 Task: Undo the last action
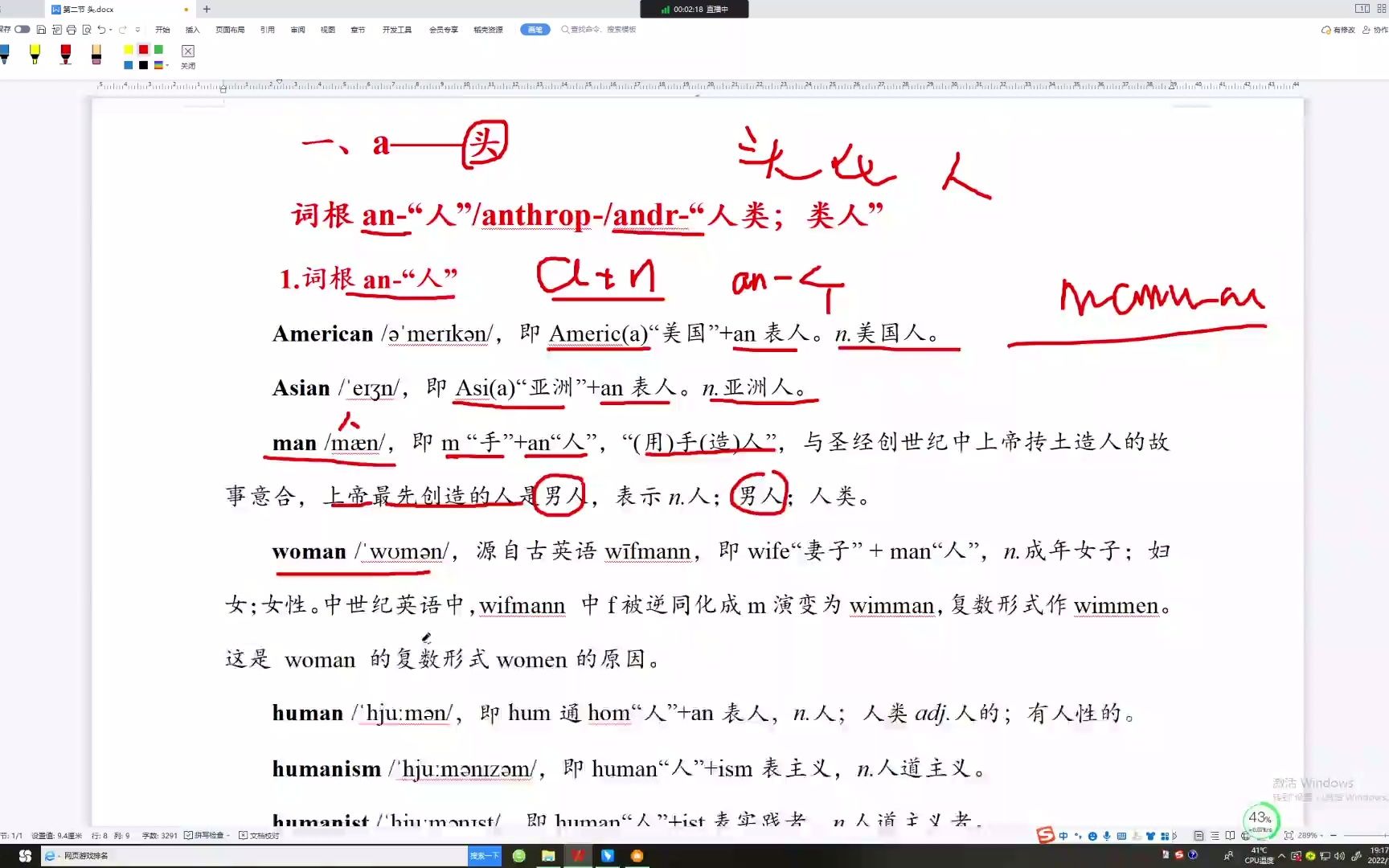(101, 30)
